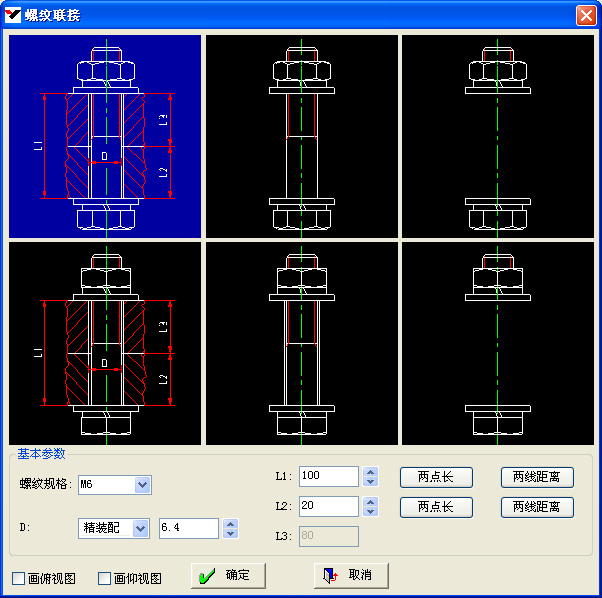Image resolution: width=602 pixels, height=598 pixels.
Task: Enable the 画仰视图 checkbox
Action: pos(105,578)
